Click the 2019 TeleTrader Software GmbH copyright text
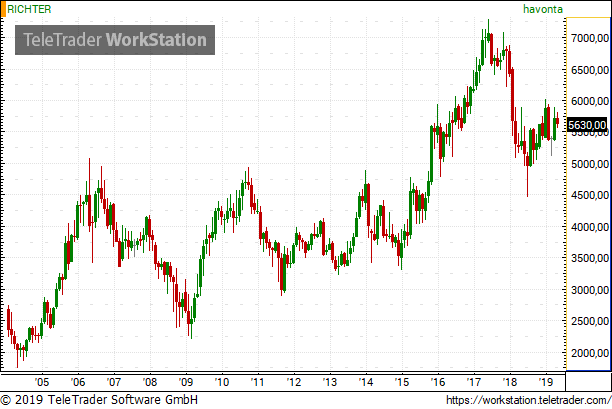The width and height of the screenshot is (612, 409). tap(99, 400)
